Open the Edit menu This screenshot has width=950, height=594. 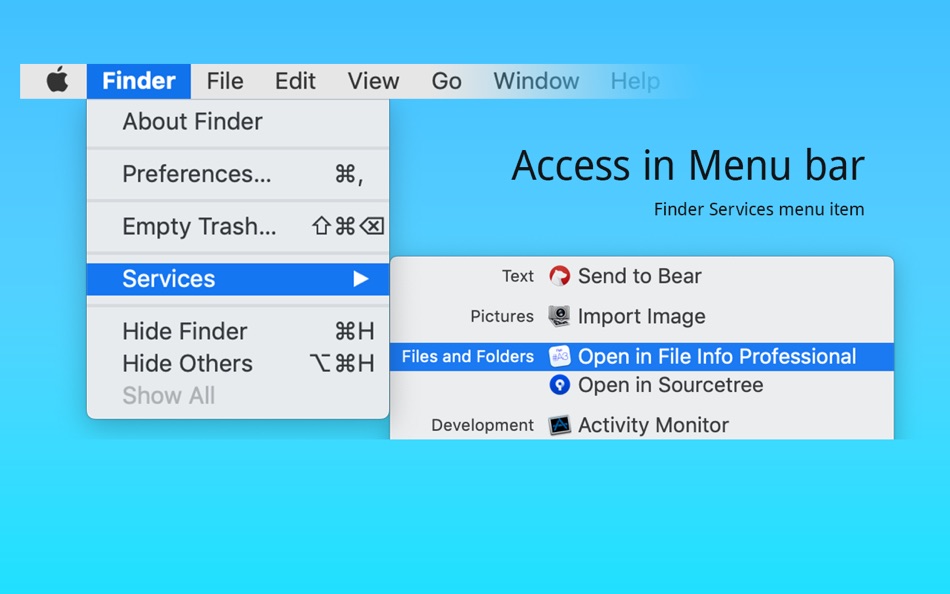(x=295, y=81)
